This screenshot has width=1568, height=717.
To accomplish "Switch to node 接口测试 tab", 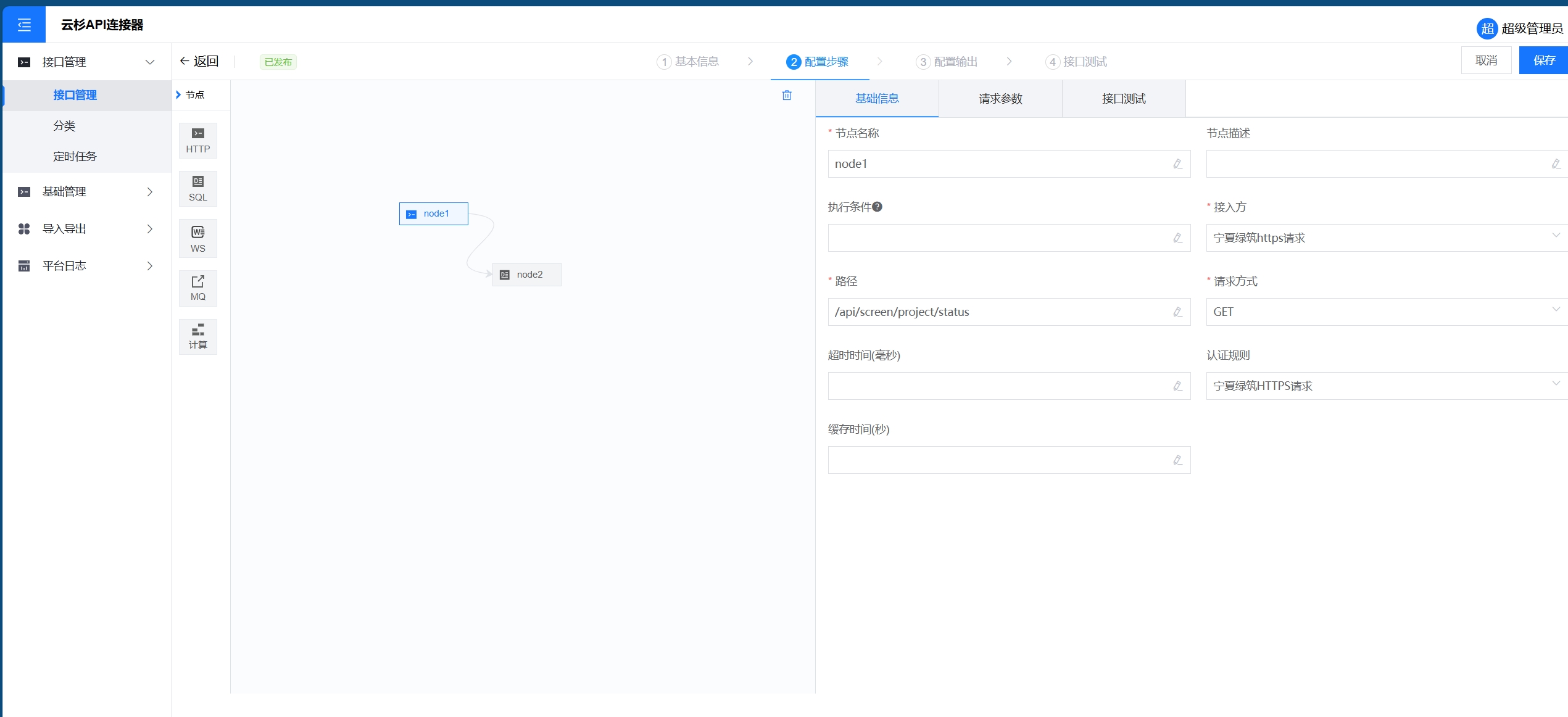I will point(1124,99).
